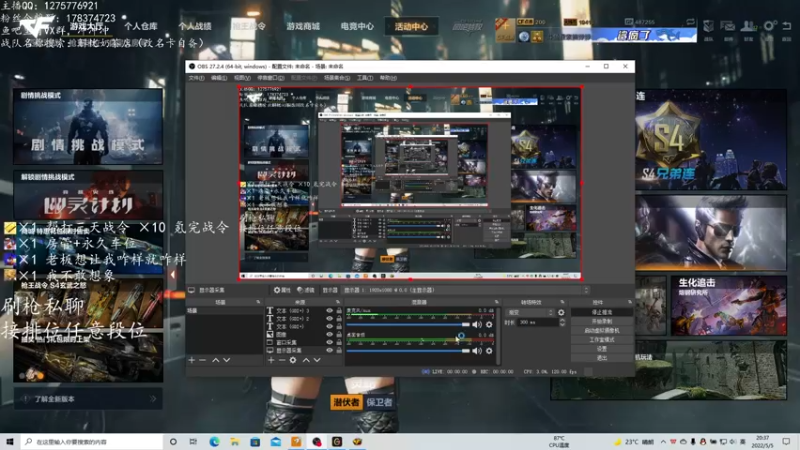Image resolution: width=800 pixels, height=450 pixels.
Task: Click 开始录制 button in OBS
Action: point(602,321)
